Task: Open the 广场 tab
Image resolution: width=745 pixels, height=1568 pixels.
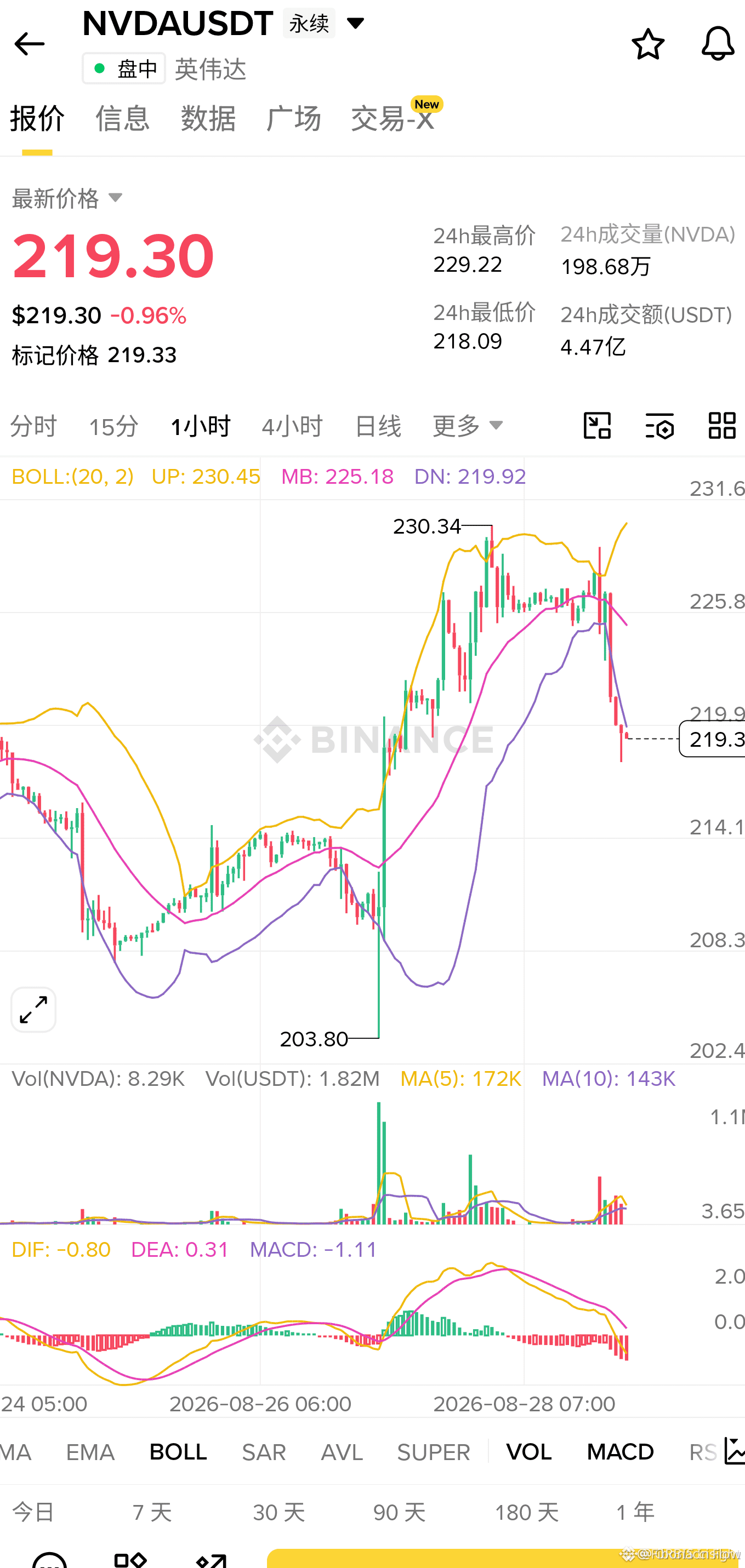Action: tap(293, 118)
